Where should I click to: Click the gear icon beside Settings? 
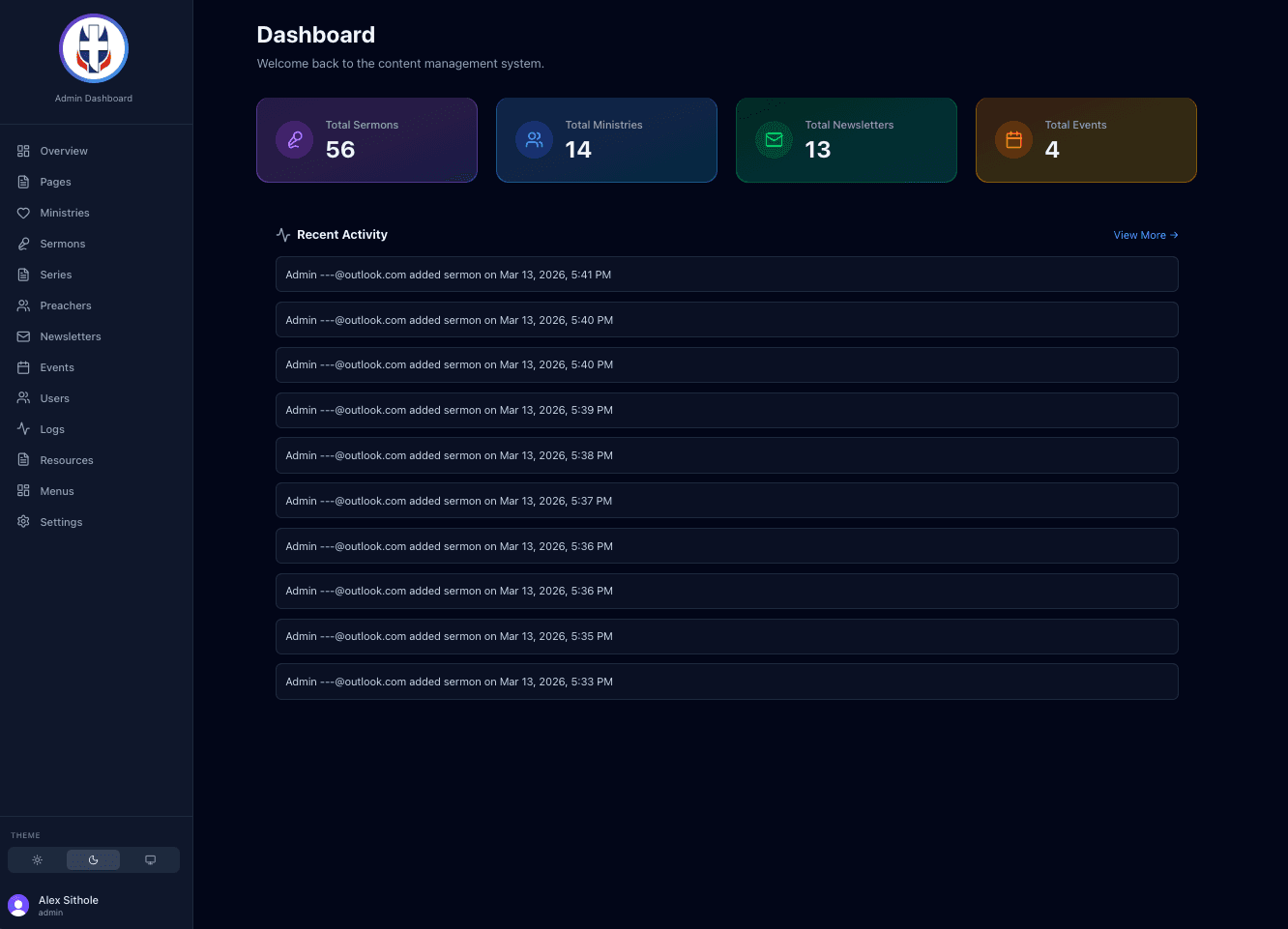click(23, 522)
